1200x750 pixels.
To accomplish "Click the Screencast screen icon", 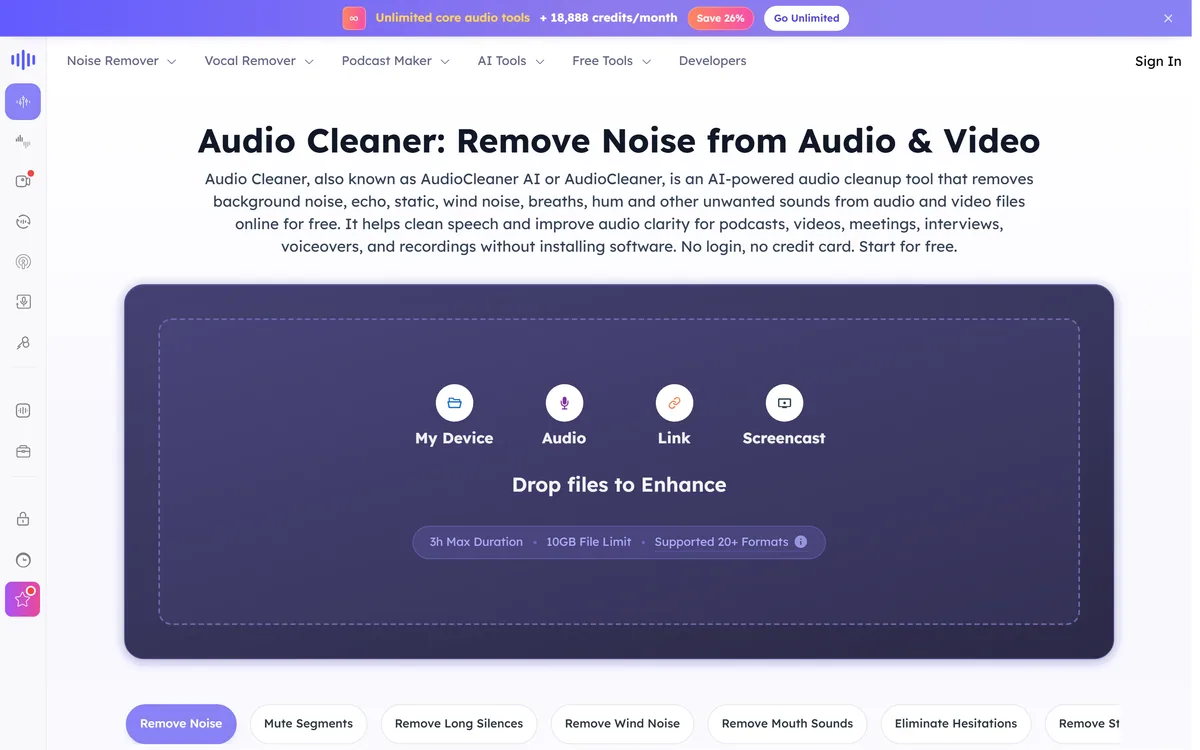I will (784, 403).
